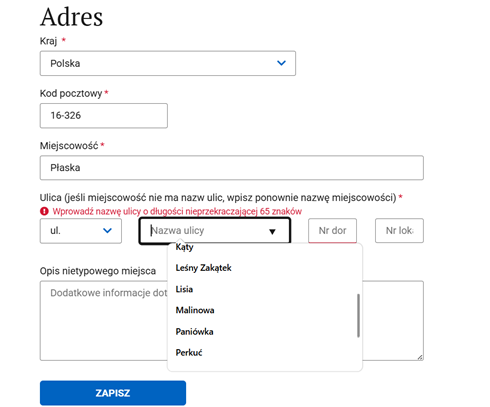Click the street list scrollbar thumb
490x407 pixels.
[358, 315]
